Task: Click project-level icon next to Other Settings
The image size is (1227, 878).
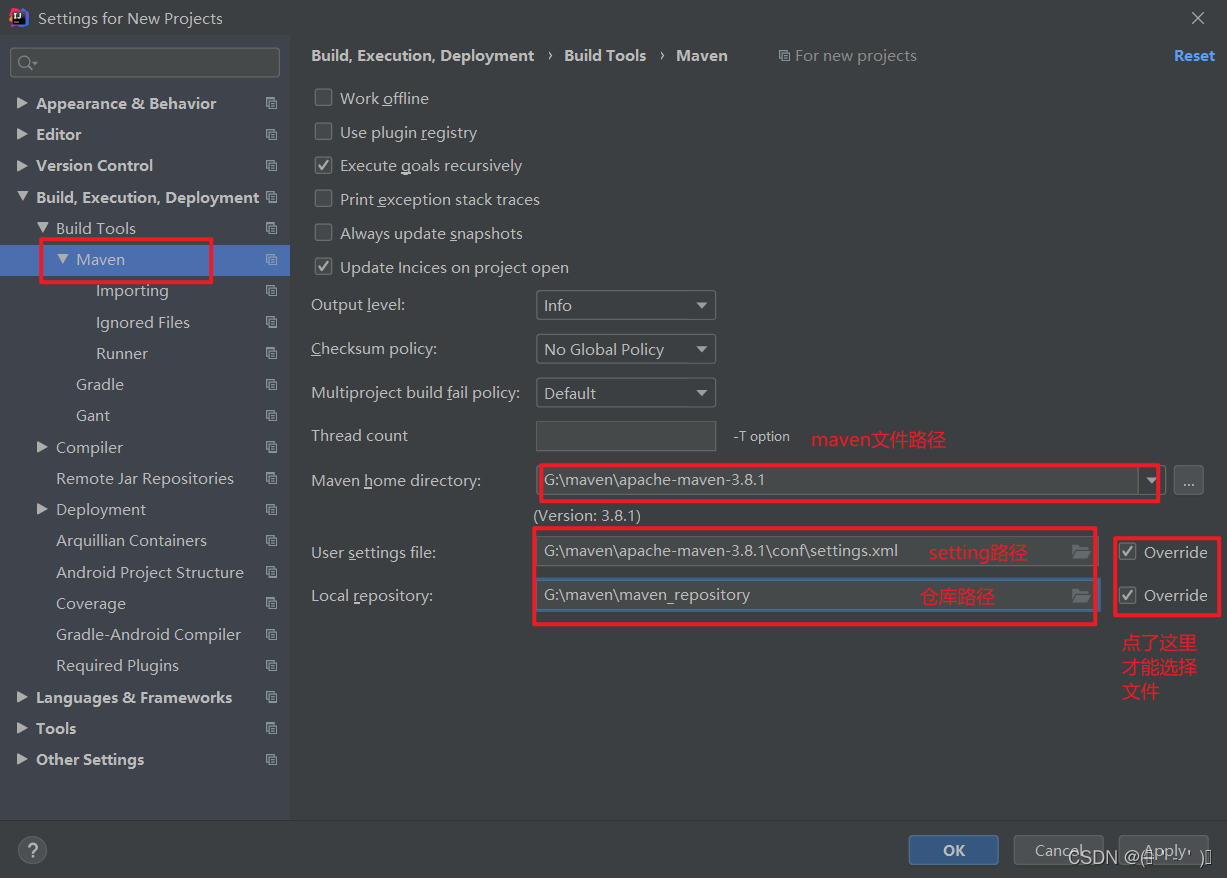Action: tap(271, 759)
